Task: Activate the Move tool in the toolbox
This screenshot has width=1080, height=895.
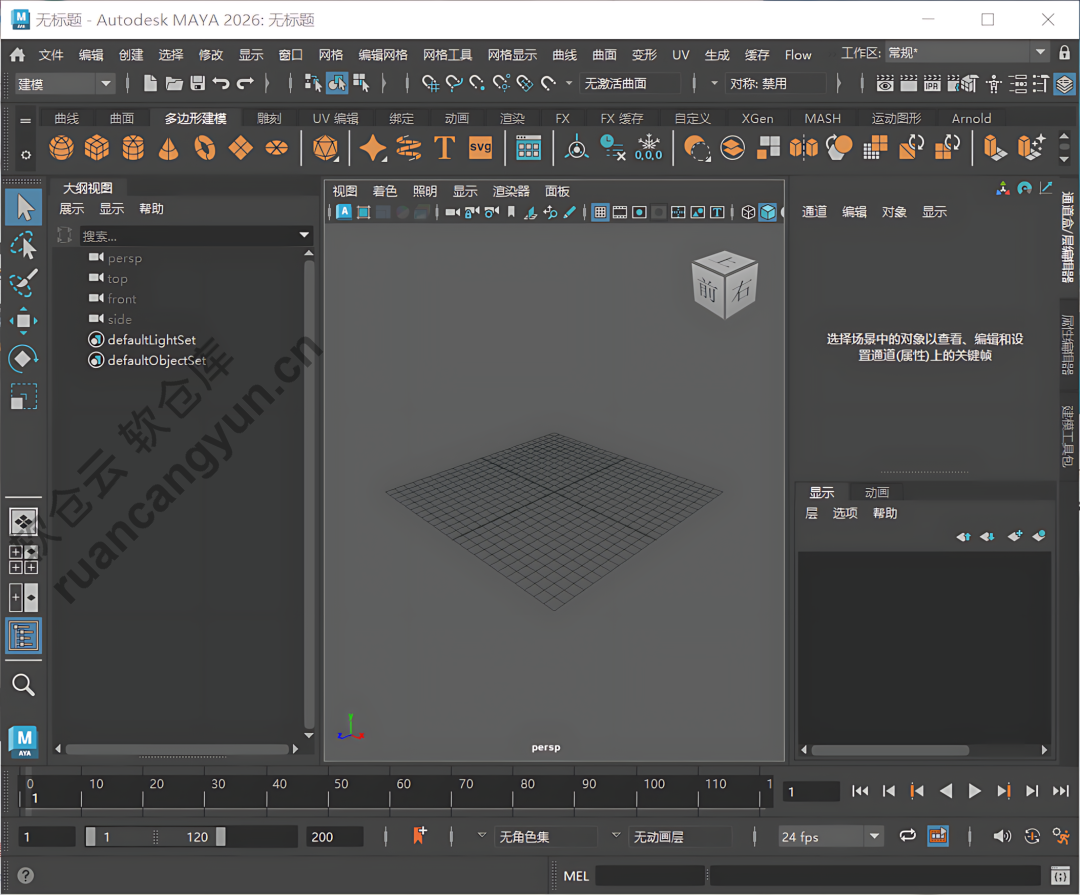Action: pyautogui.click(x=25, y=320)
